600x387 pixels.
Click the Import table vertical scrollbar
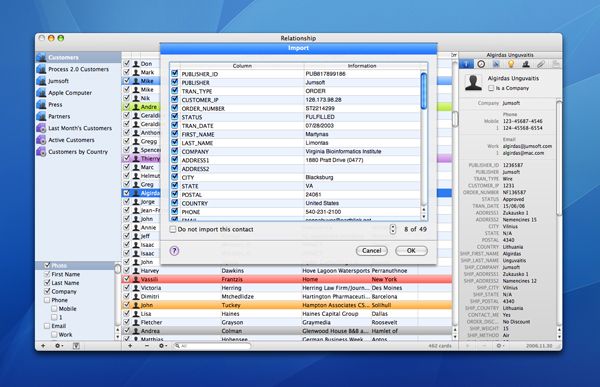pos(424,91)
